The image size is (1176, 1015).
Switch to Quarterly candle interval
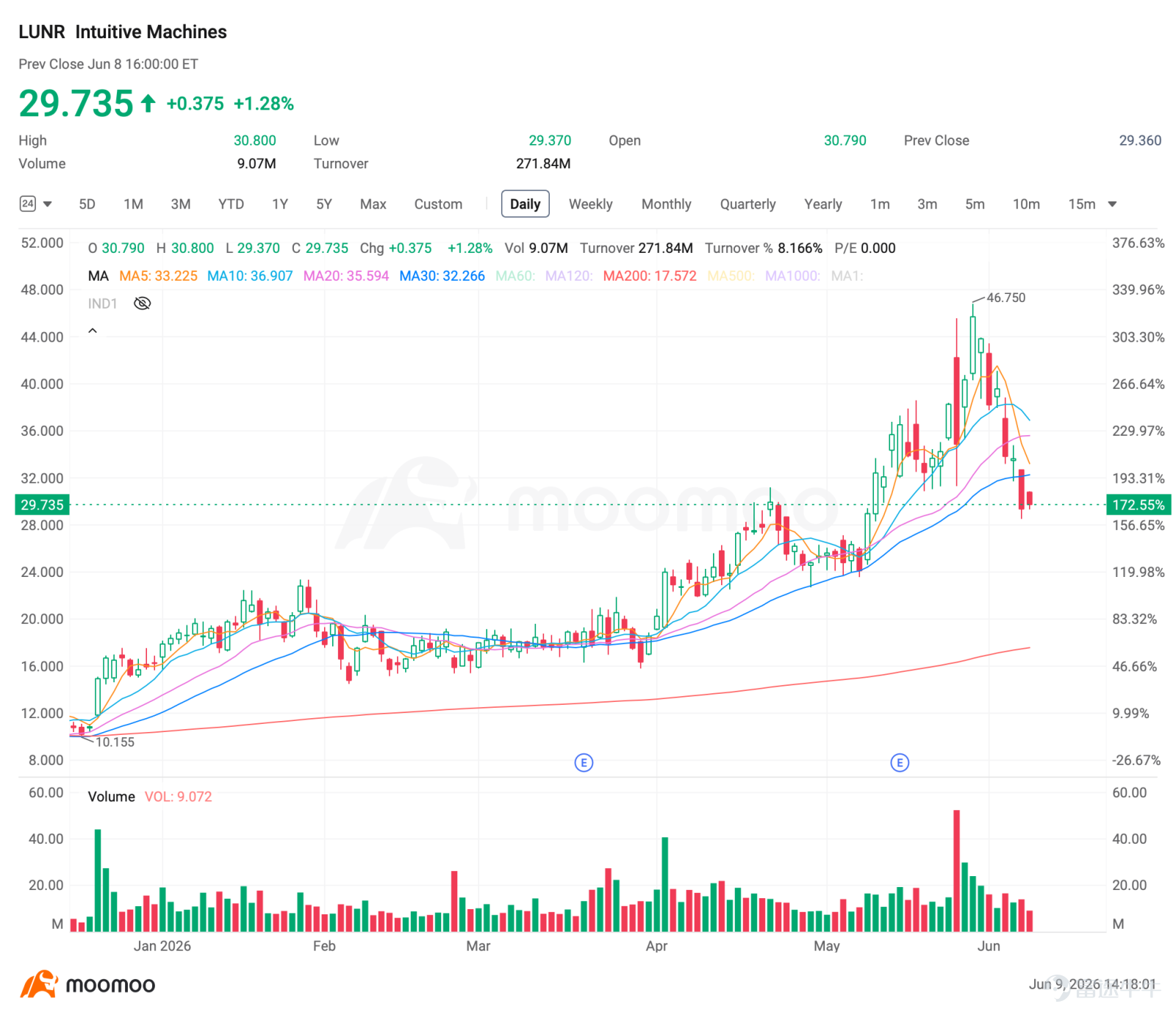coord(748,204)
